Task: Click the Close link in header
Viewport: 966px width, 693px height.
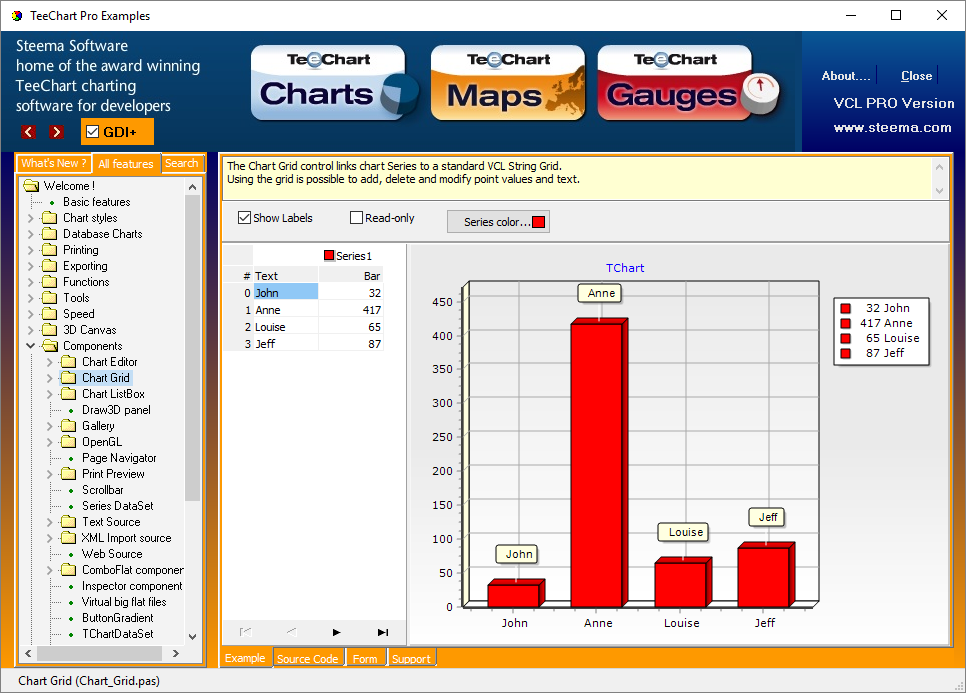Action: (916, 76)
